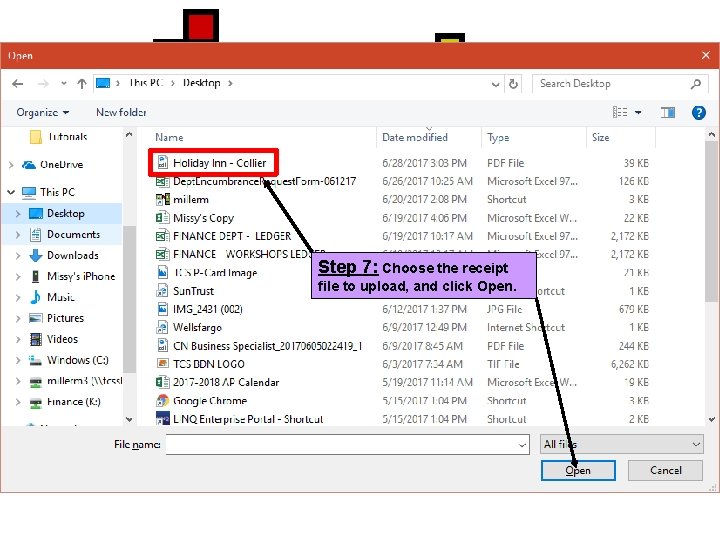Open the Help button

pyautogui.click(x=699, y=112)
